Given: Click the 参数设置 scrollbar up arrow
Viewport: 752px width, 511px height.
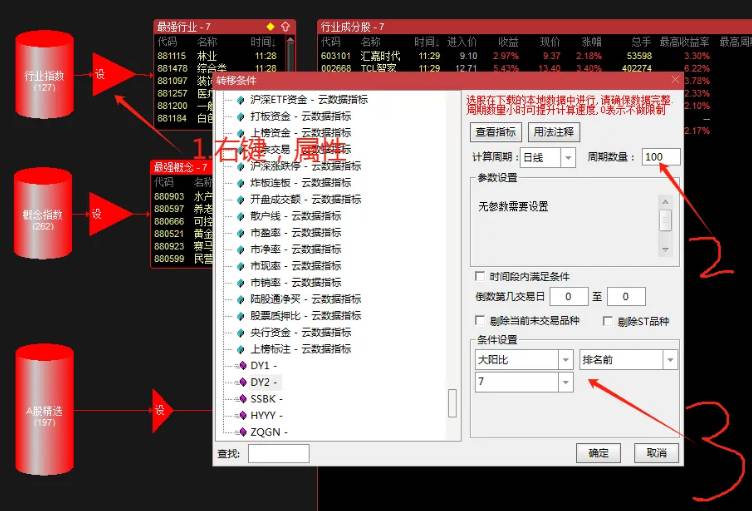Looking at the screenshot, I should point(665,202).
